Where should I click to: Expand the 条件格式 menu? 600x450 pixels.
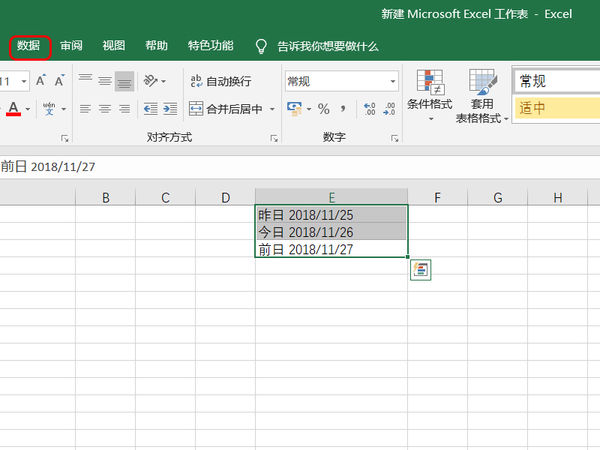click(430, 97)
